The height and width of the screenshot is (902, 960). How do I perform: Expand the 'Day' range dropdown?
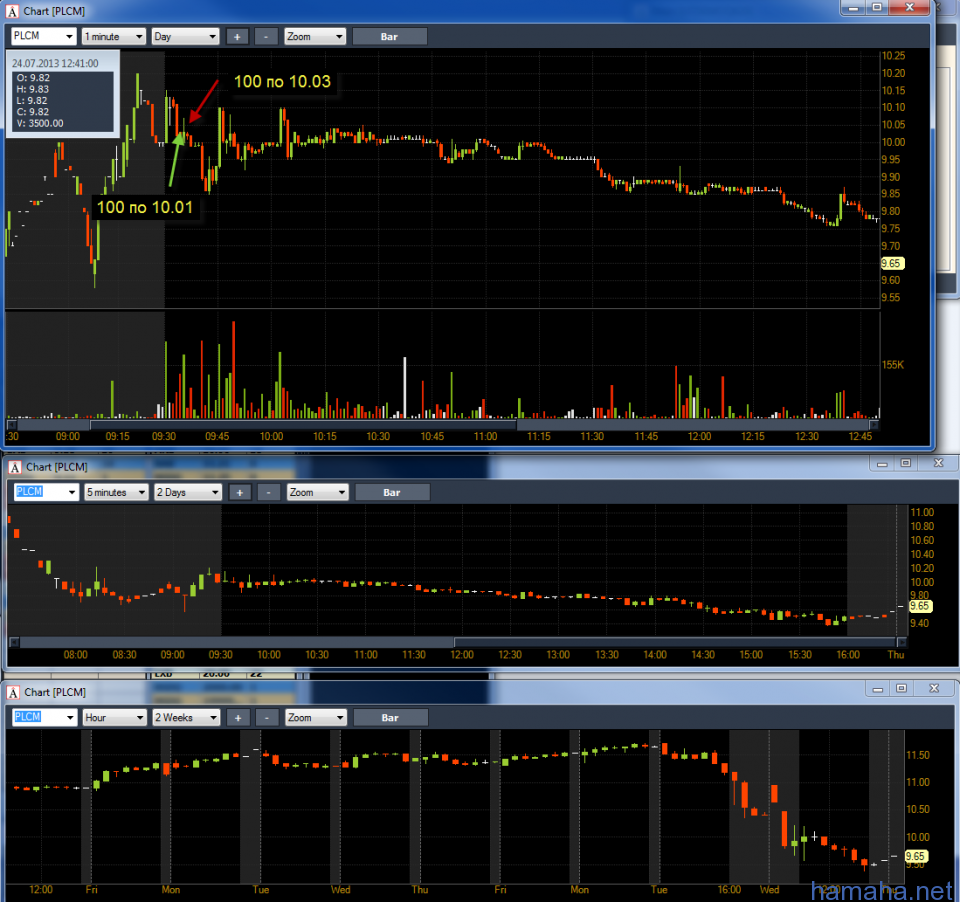185,37
